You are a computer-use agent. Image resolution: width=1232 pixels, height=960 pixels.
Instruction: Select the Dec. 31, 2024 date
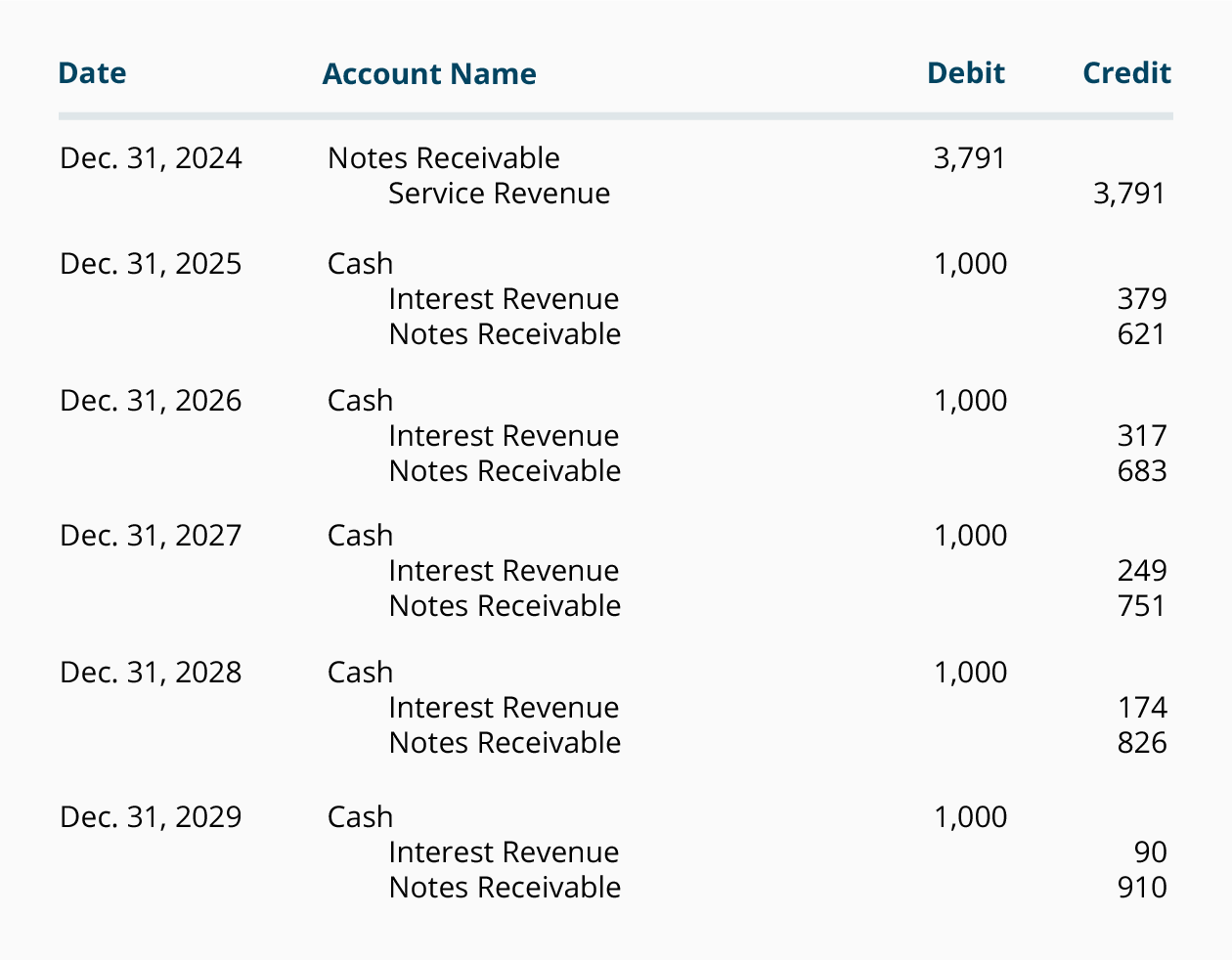point(151,158)
